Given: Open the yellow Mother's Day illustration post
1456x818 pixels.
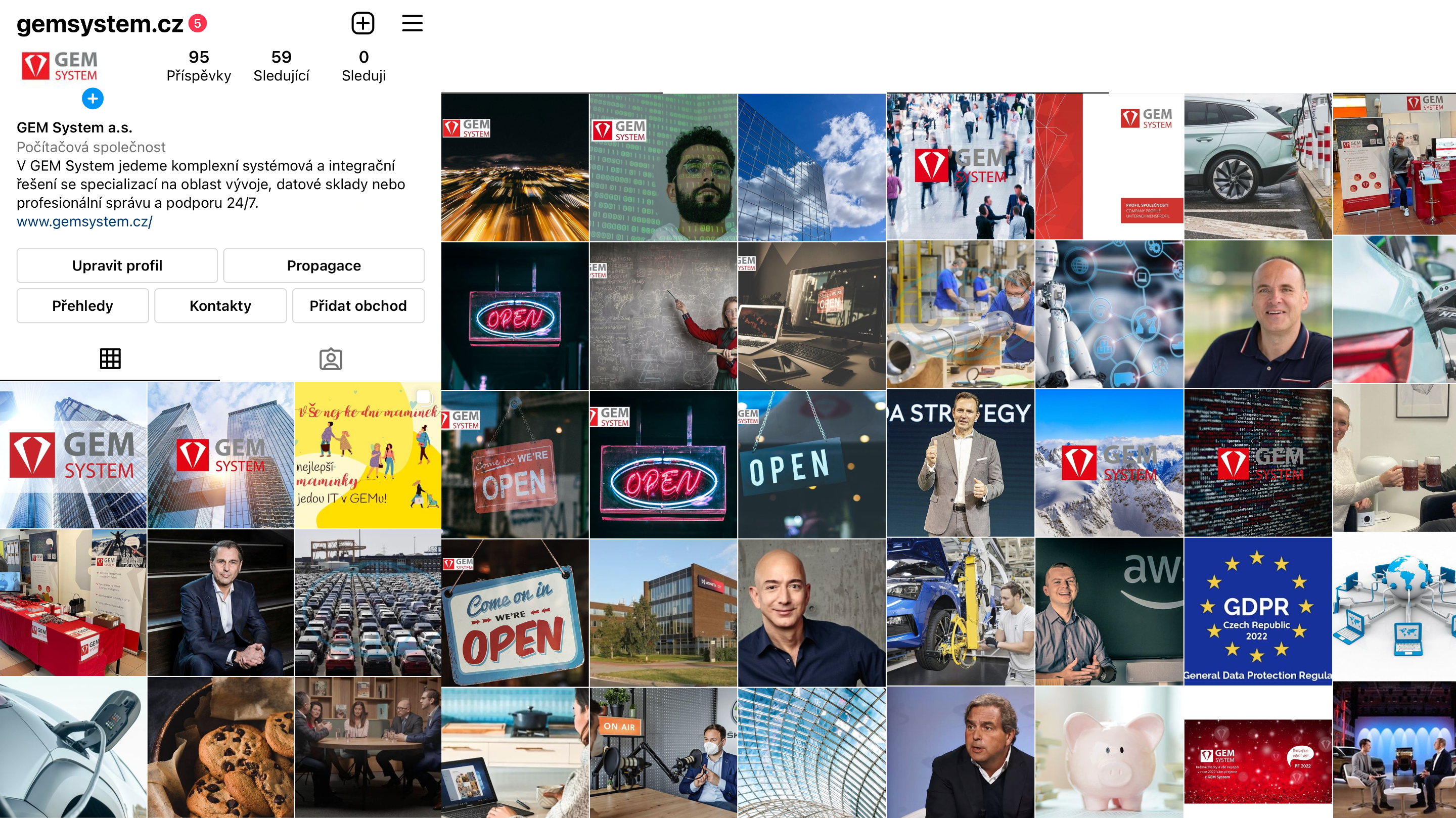Looking at the screenshot, I should point(368,455).
